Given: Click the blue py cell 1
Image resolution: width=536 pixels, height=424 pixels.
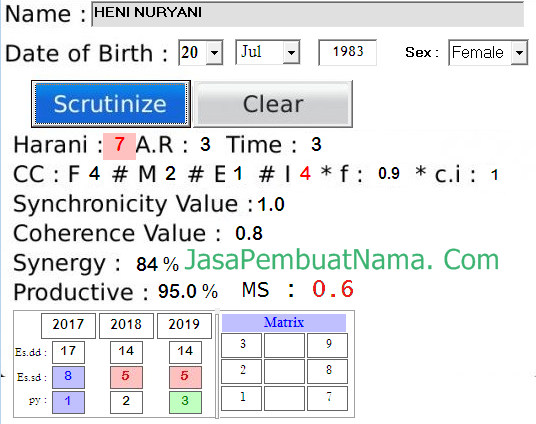Looking at the screenshot, I should [68, 402].
